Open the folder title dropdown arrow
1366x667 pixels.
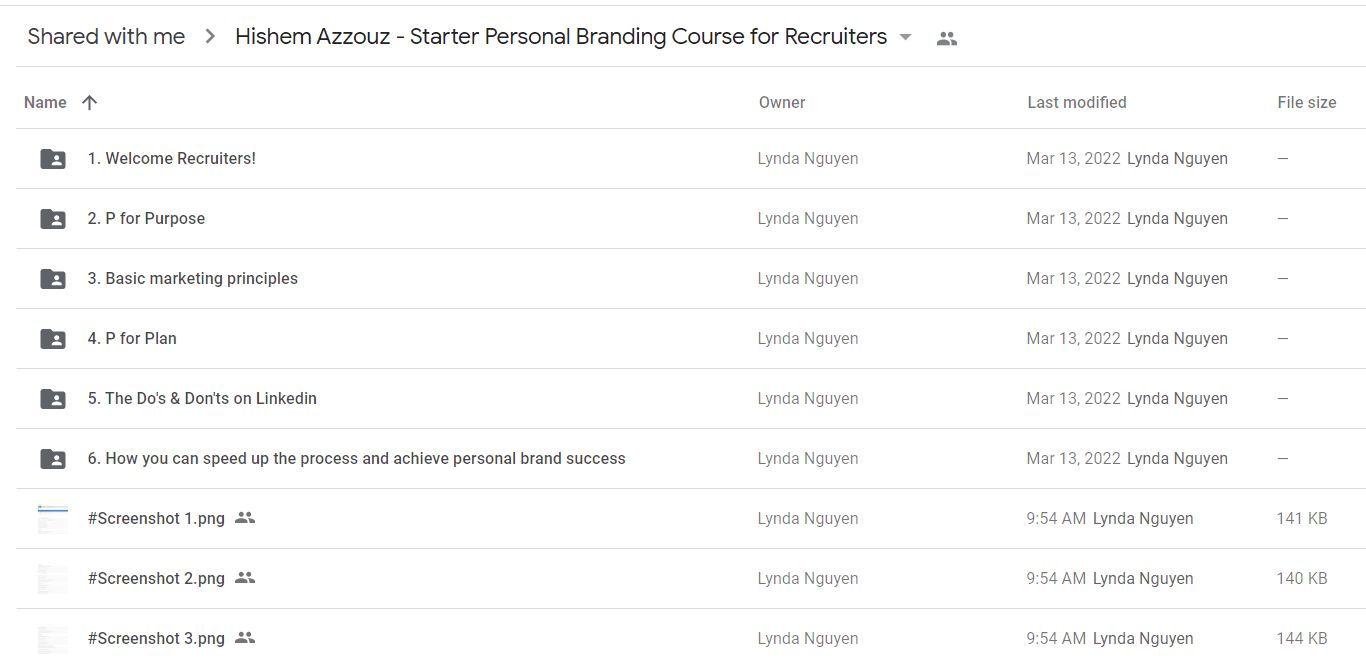coord(905,37)
